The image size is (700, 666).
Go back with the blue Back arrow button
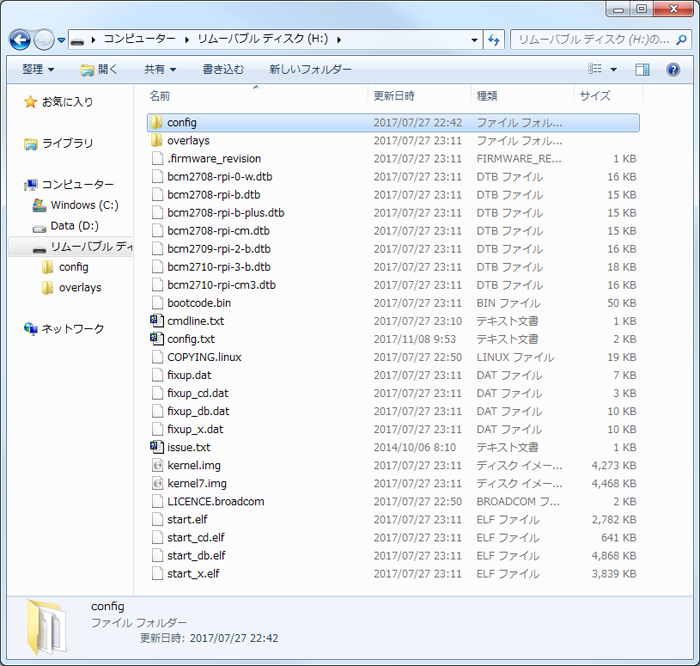[x=20, y=40]
